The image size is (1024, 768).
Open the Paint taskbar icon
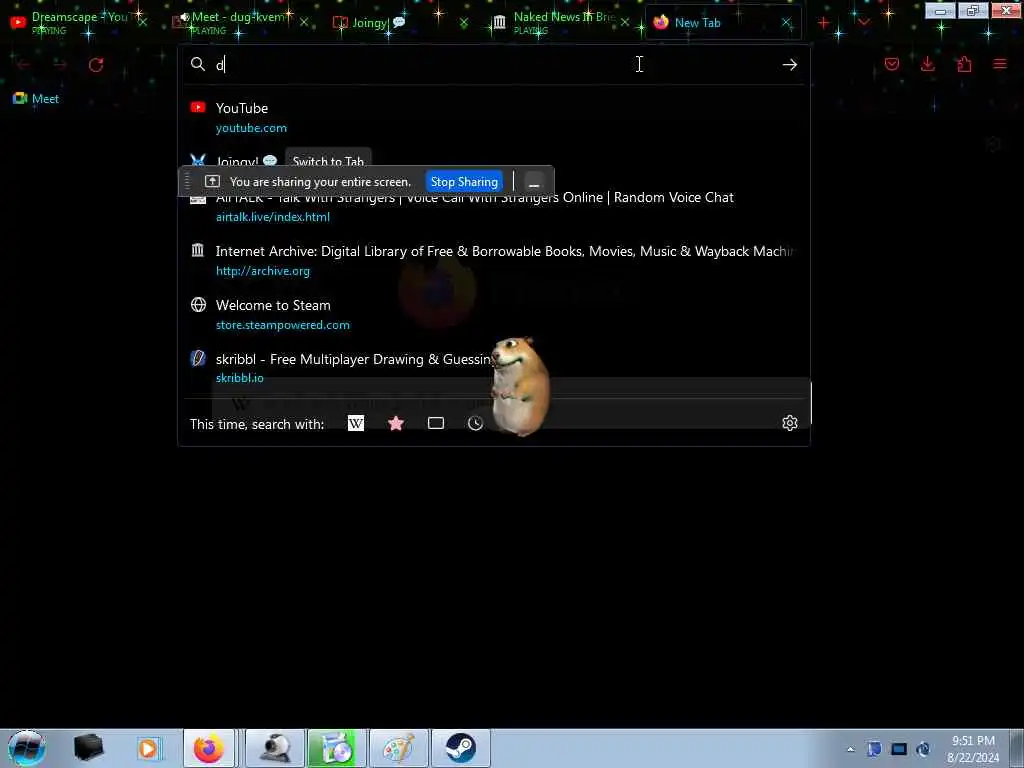coord(398,748)
